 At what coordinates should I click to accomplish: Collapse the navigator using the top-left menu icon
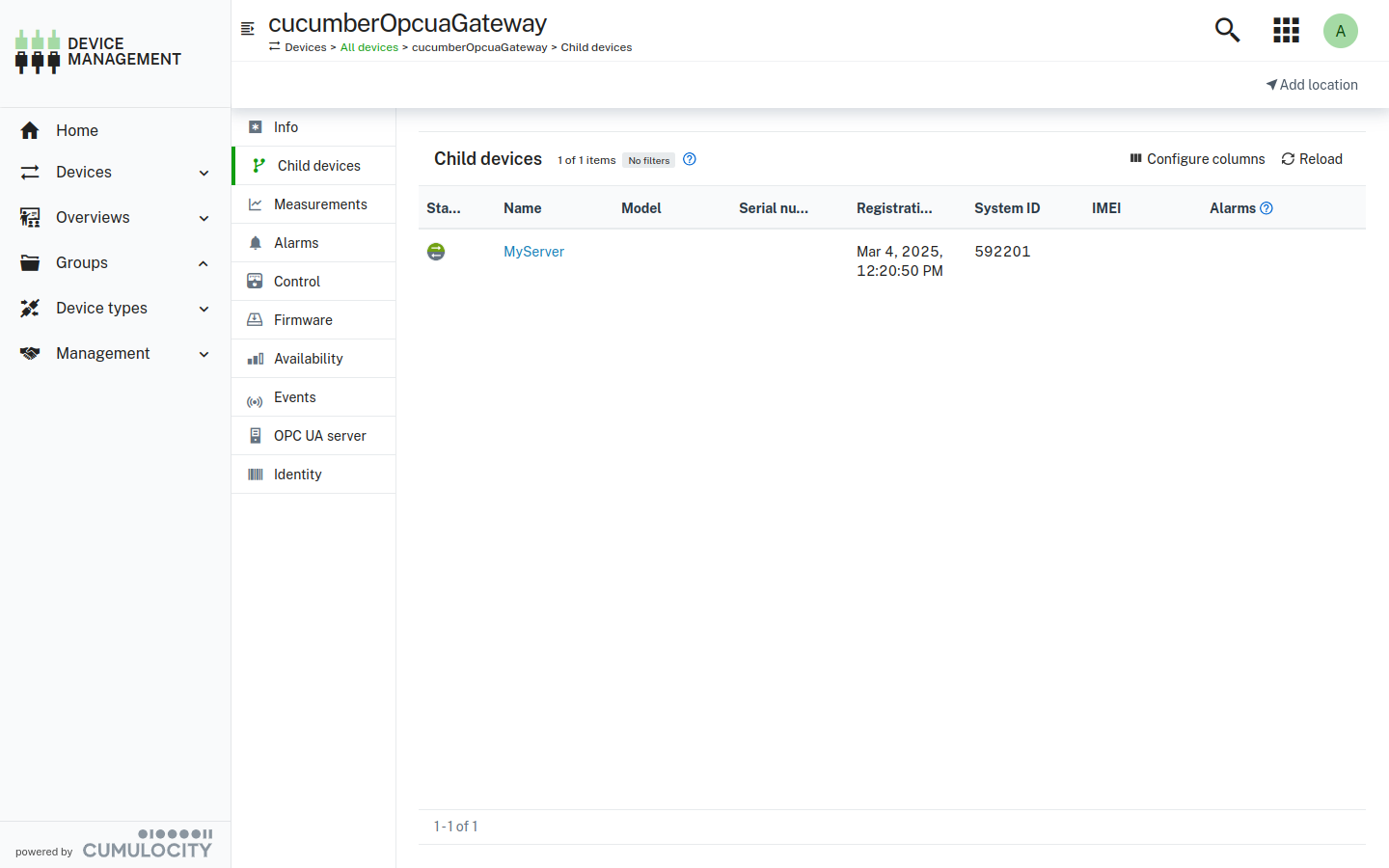(x=248, y=29)
